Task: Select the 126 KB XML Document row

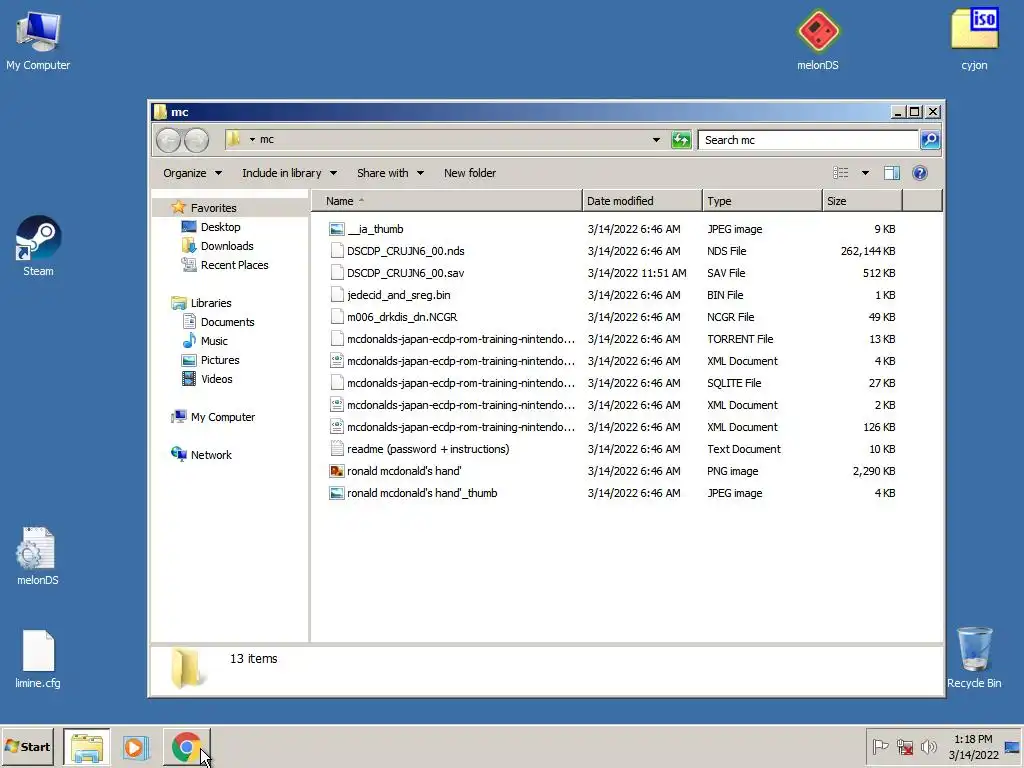Action: click(x=613, y=427)
